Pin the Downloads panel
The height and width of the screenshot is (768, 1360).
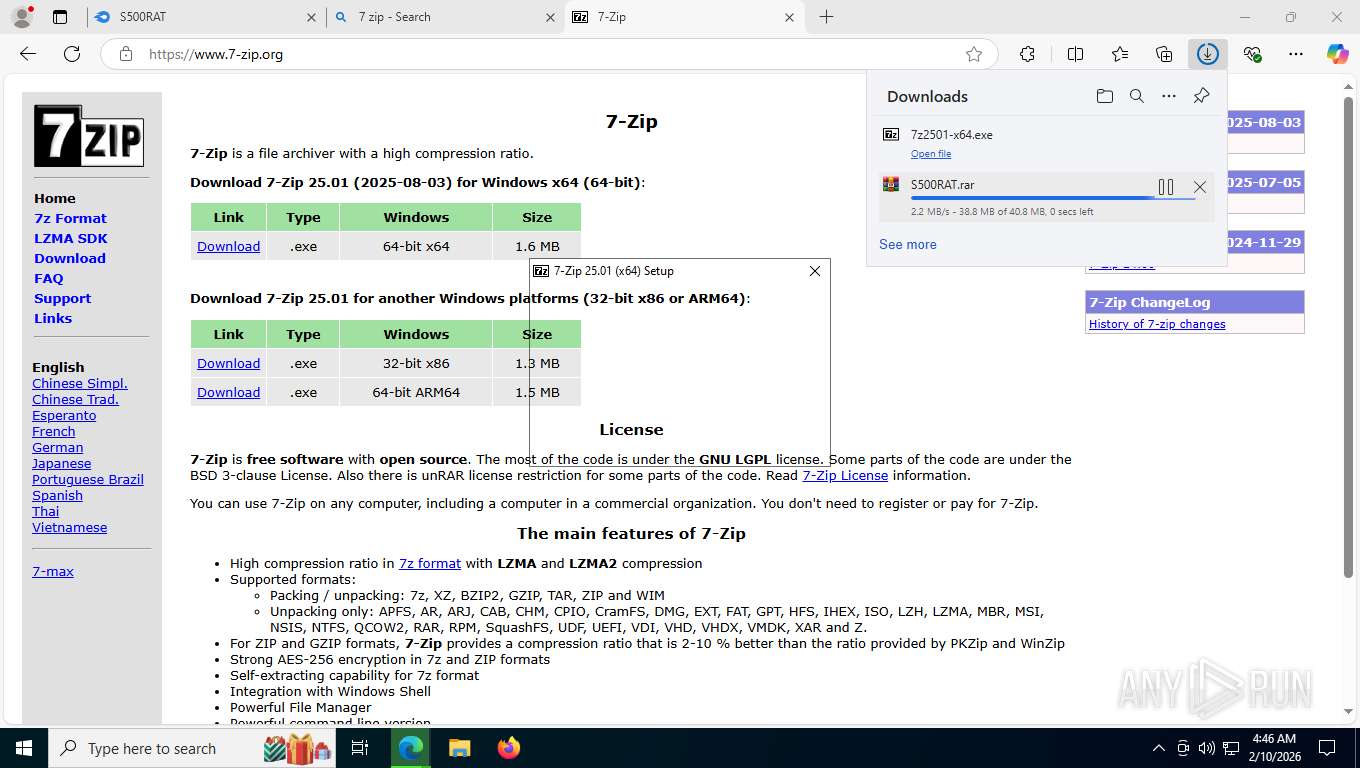pyautogui.click(x=1201, y=96)
